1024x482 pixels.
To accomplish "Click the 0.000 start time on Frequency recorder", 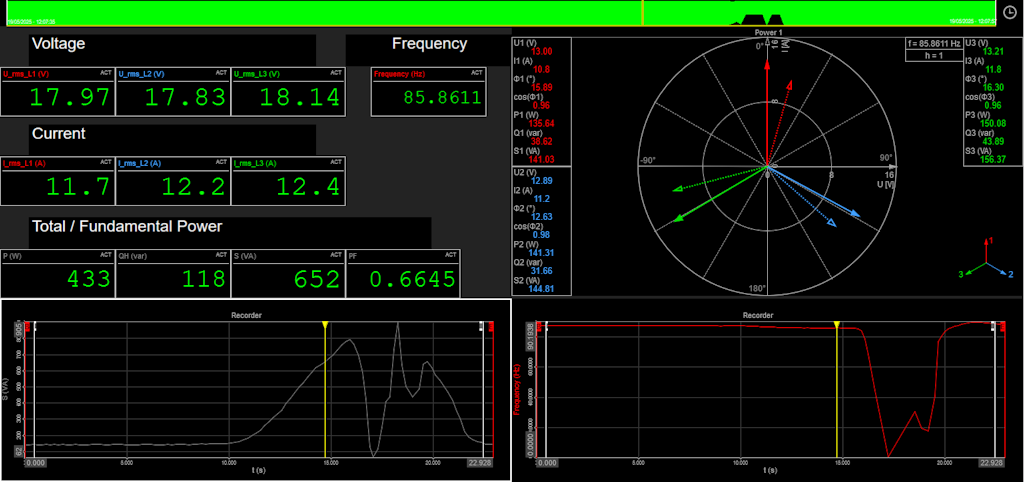I will click(x=547, y=462).
